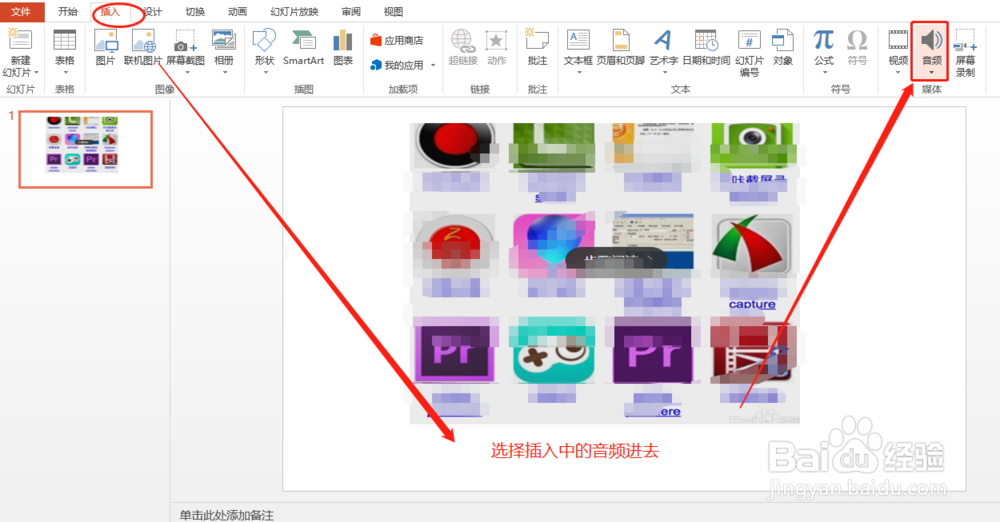The width and height of the screenshot is (1000, 522).
Task: Expand the 文本框 dropdown arrow
Action: [579, 72]
